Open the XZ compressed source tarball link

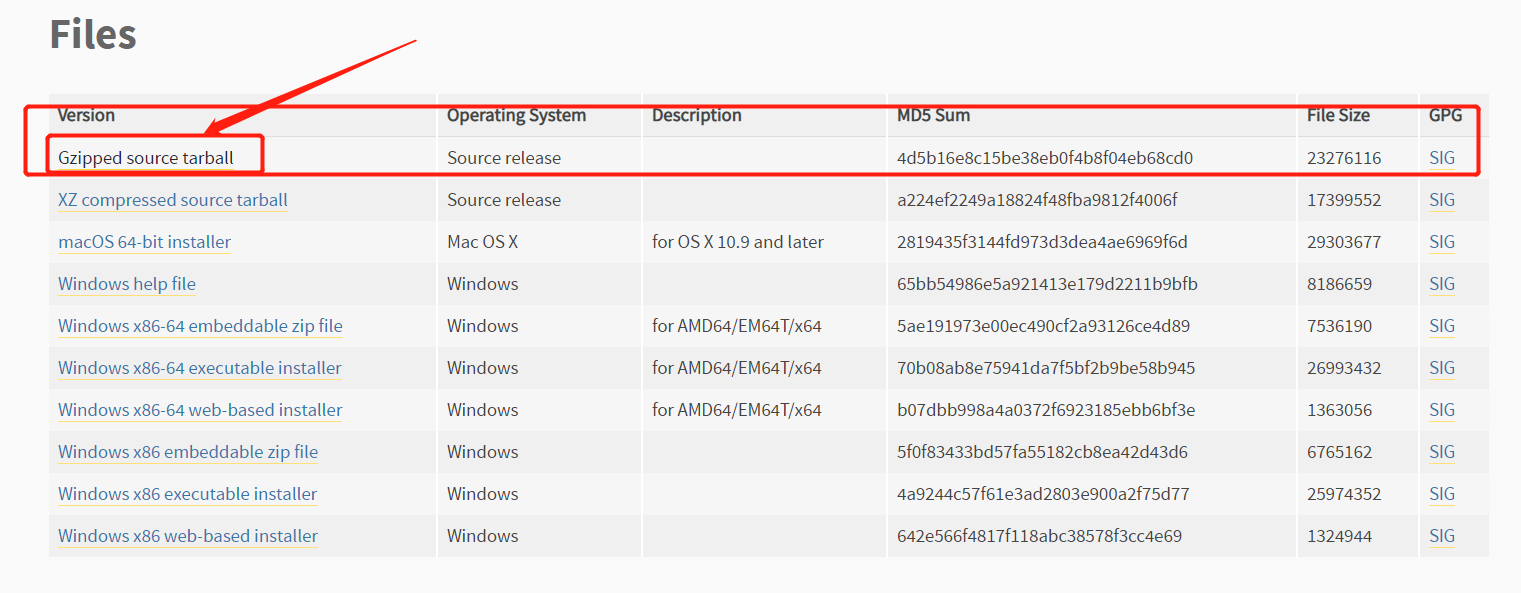171,199
